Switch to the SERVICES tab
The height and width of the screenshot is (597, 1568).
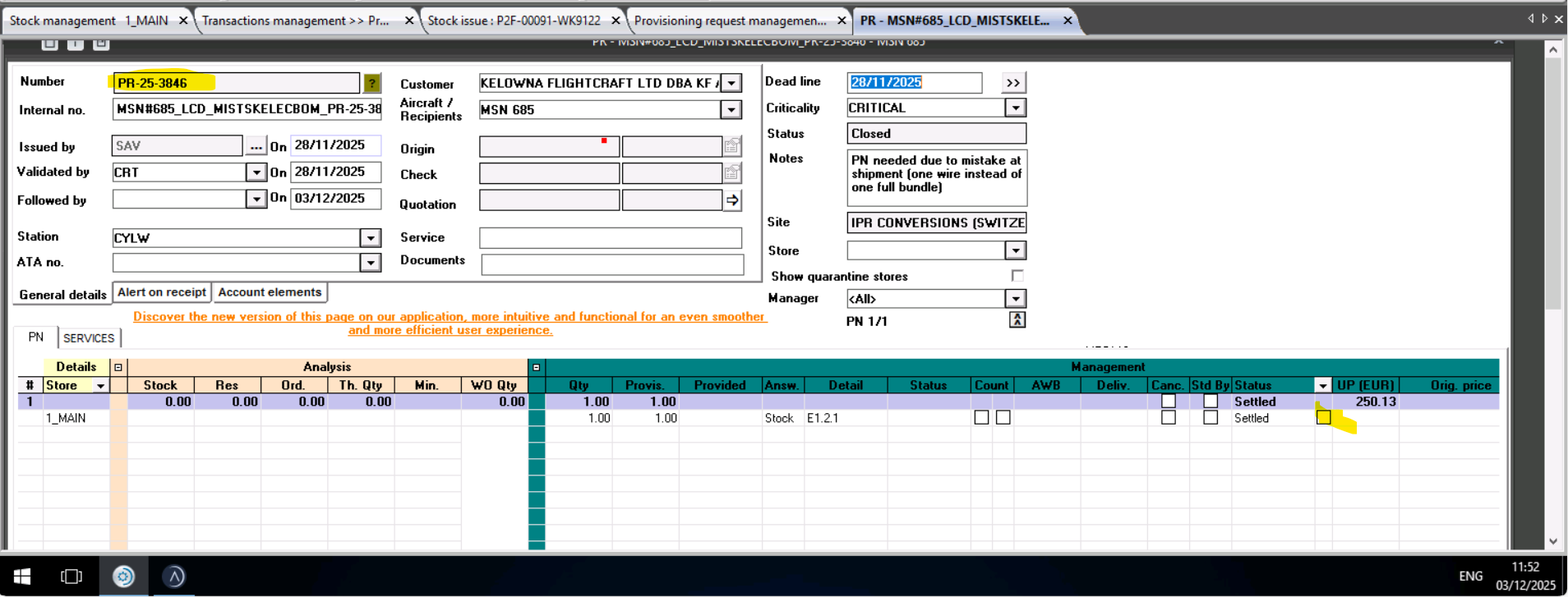pyautogui.click(x=89, y=338)
